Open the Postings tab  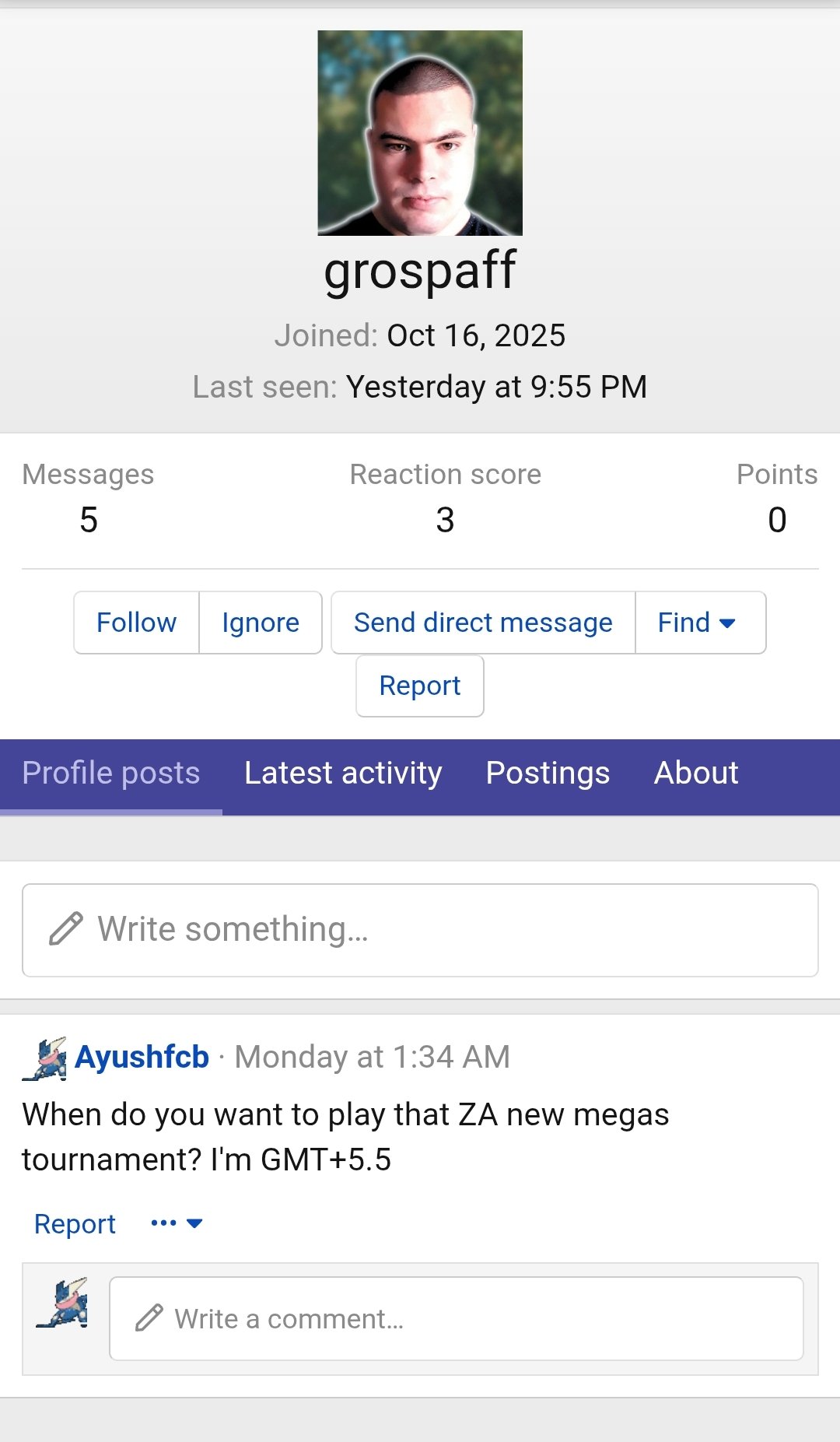click(548, 774)
